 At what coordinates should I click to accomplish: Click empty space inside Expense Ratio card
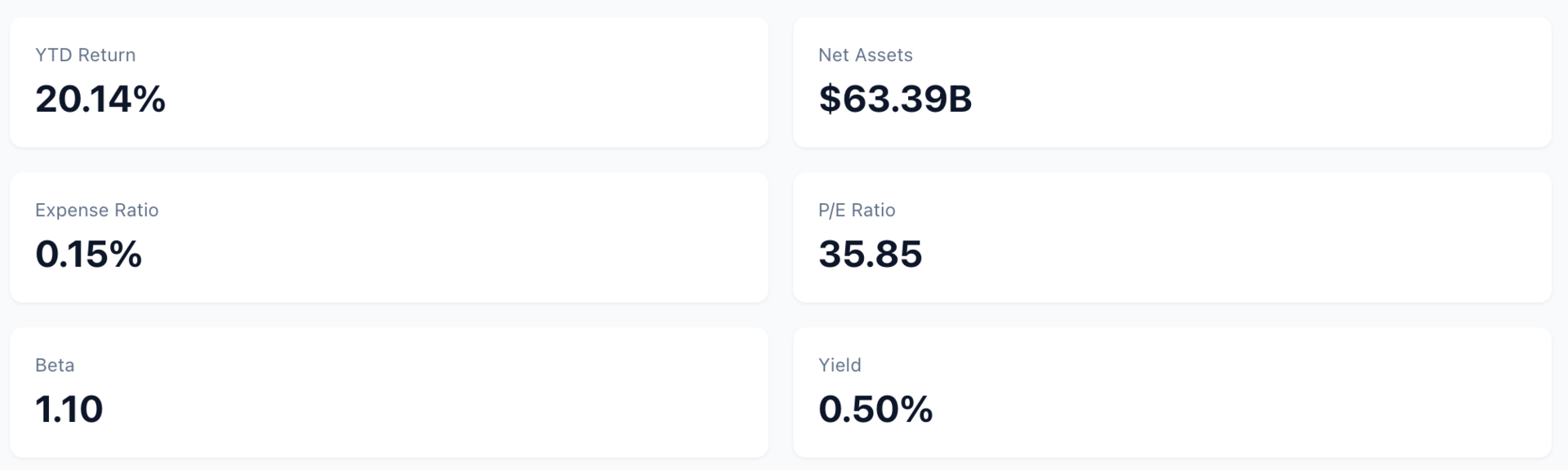tap(490, 237)
